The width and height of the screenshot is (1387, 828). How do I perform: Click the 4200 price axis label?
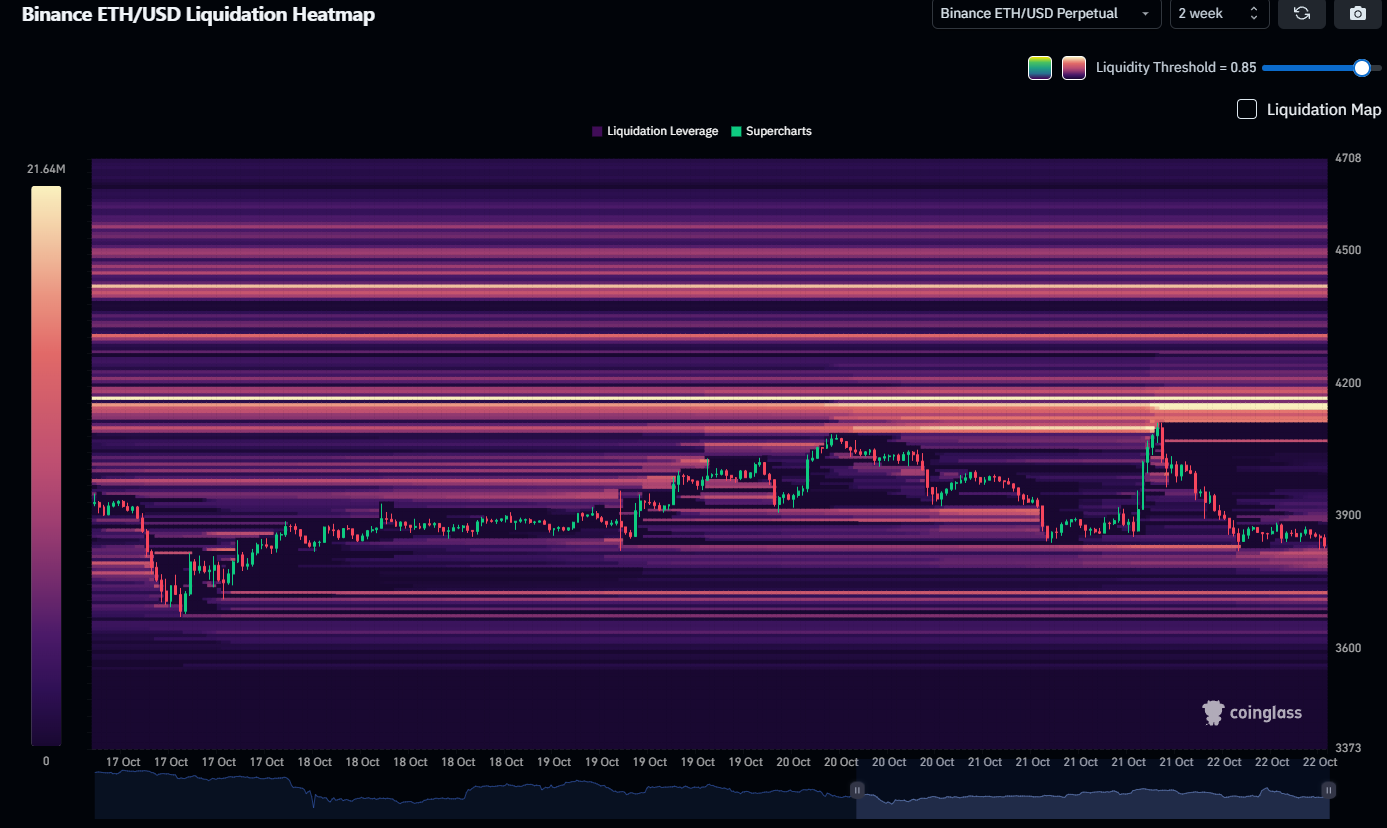(1347, 383)
